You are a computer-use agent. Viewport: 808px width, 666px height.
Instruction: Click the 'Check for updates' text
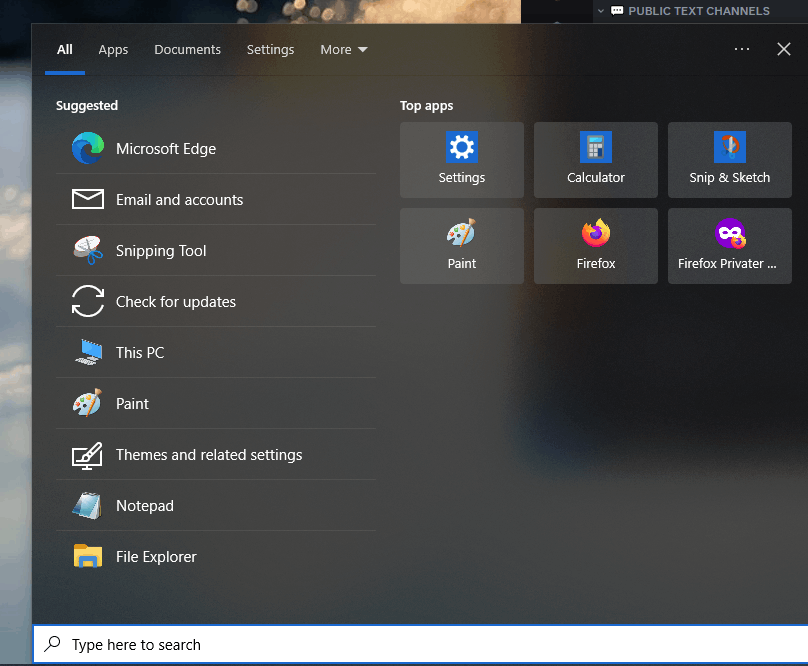coord(176,302)
